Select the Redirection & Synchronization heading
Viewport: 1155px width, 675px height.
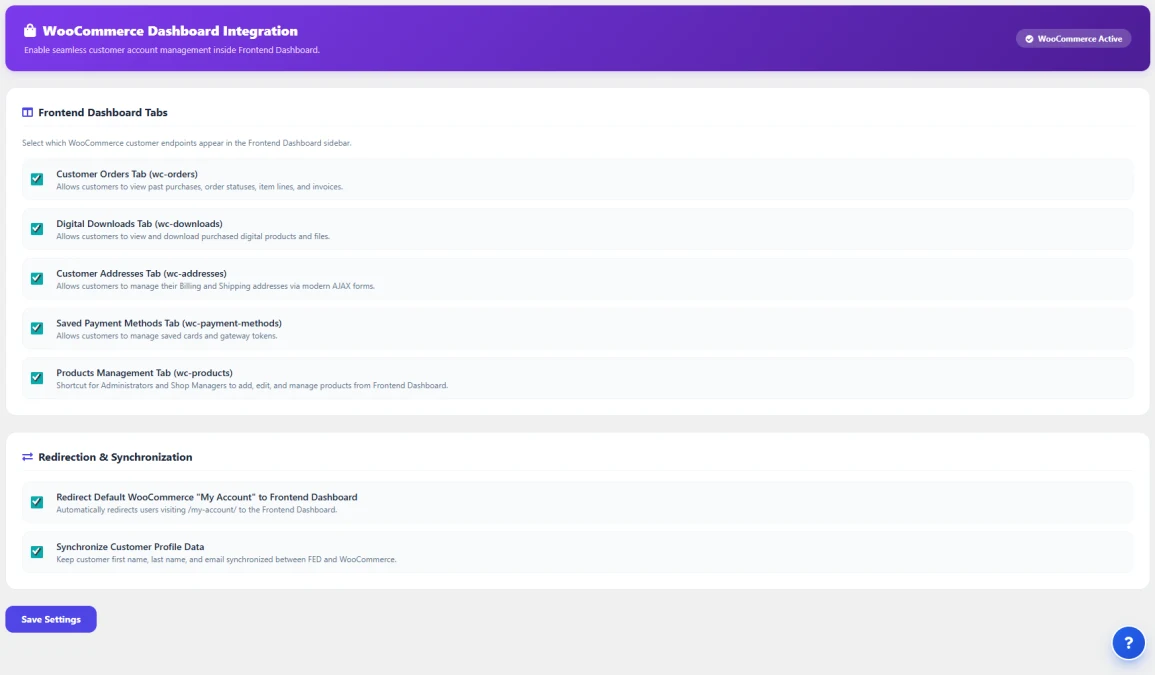click(x=115, y=457)
